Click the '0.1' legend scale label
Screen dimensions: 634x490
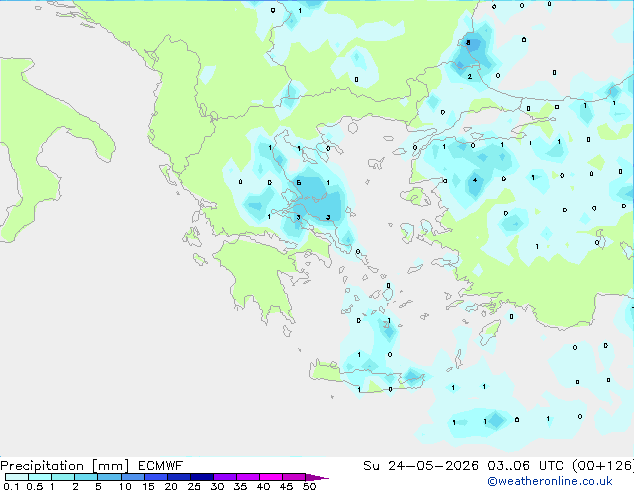[11, 486]
